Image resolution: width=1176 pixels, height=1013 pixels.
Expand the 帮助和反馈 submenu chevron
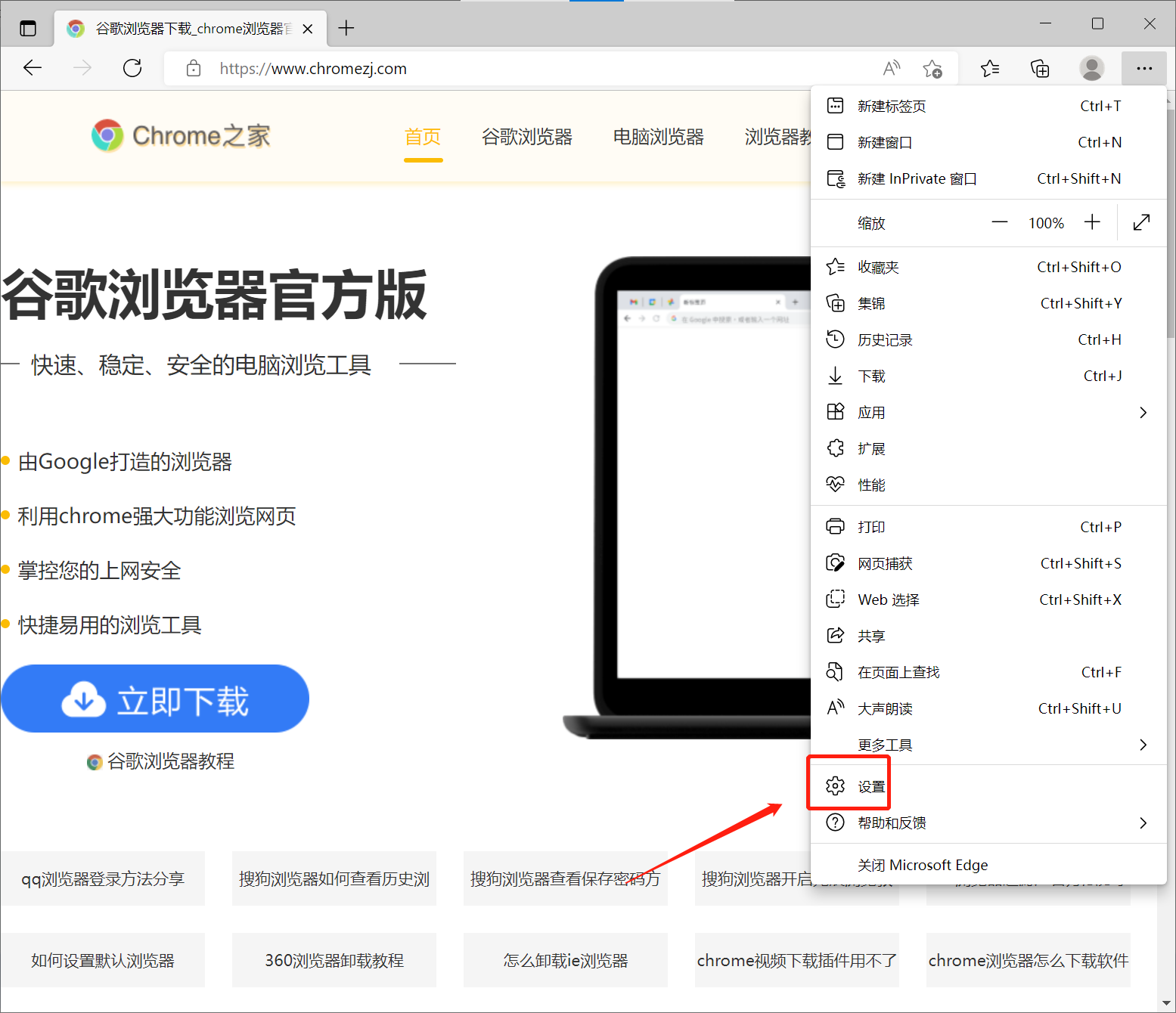click(1142, 822)
